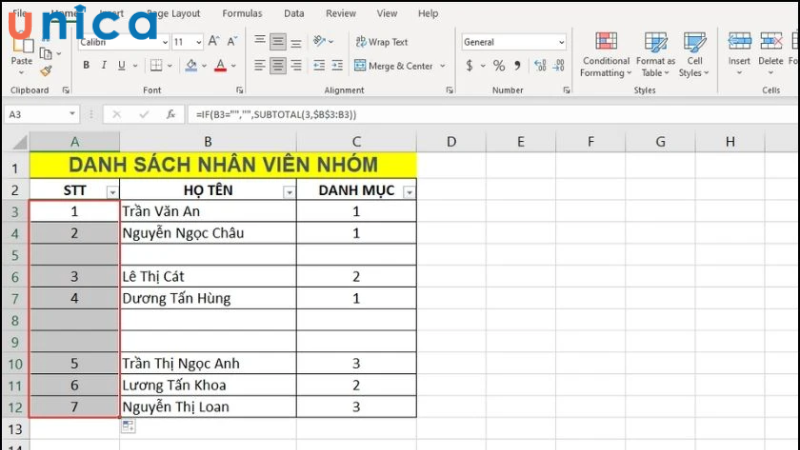Click Increase Font Size icon

tap(214, 41)
